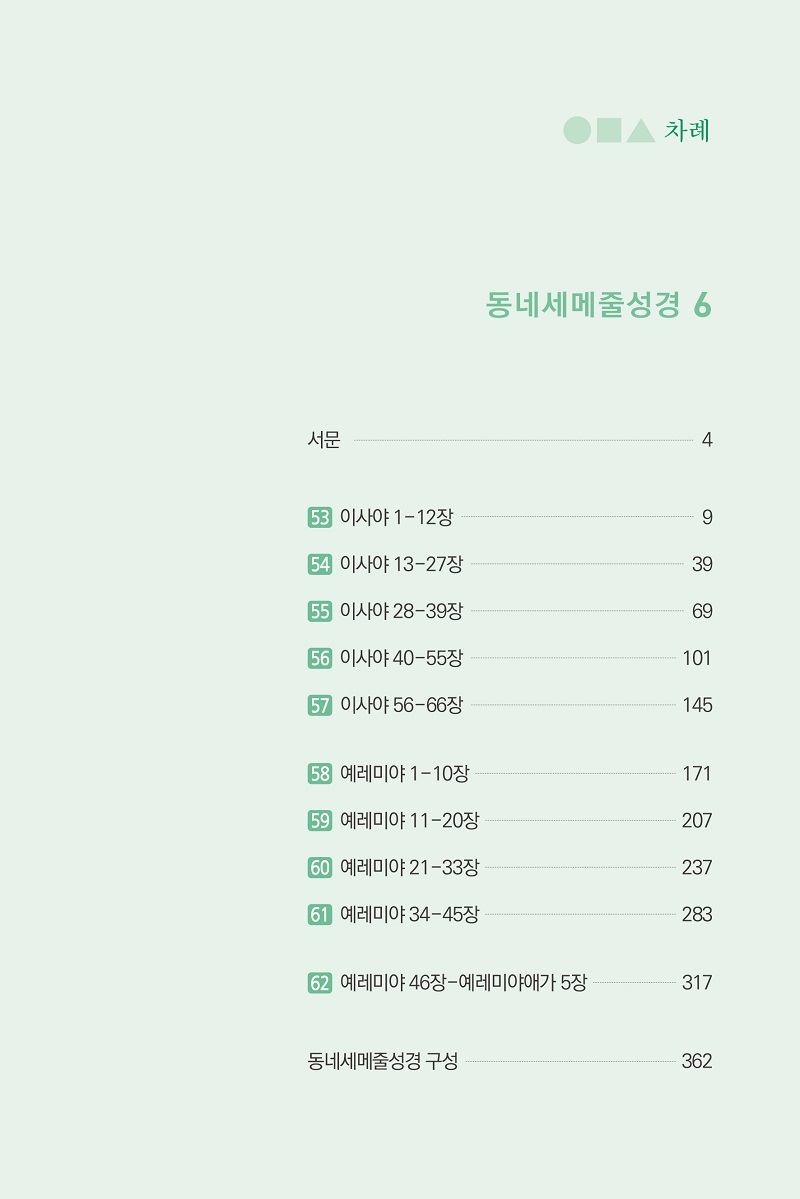Open 이사야 1-12장 chapter entry
800x1199 pixels.
510,518
